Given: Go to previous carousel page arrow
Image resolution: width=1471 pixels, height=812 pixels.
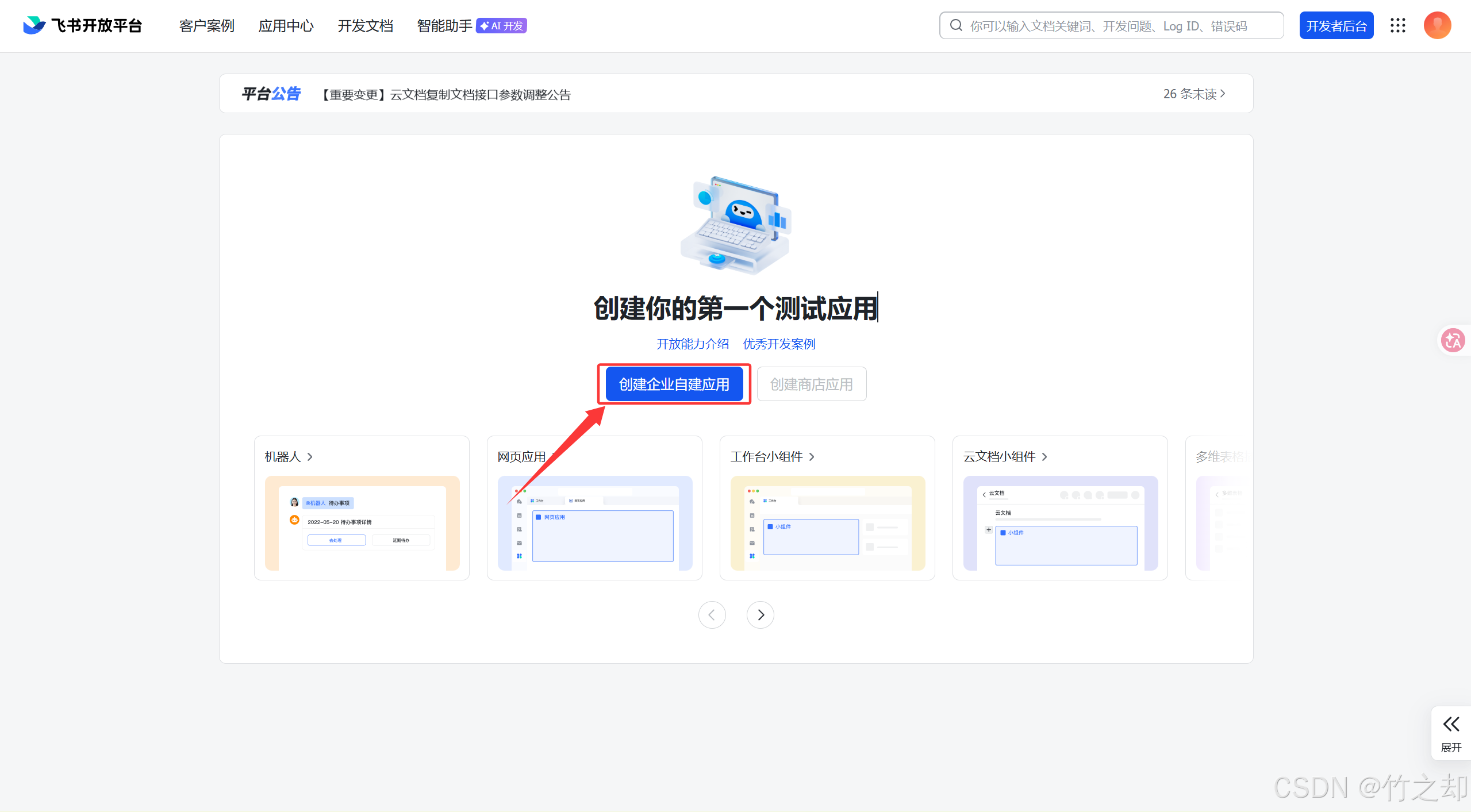Looking at the screenshot, I should (712, 615).
